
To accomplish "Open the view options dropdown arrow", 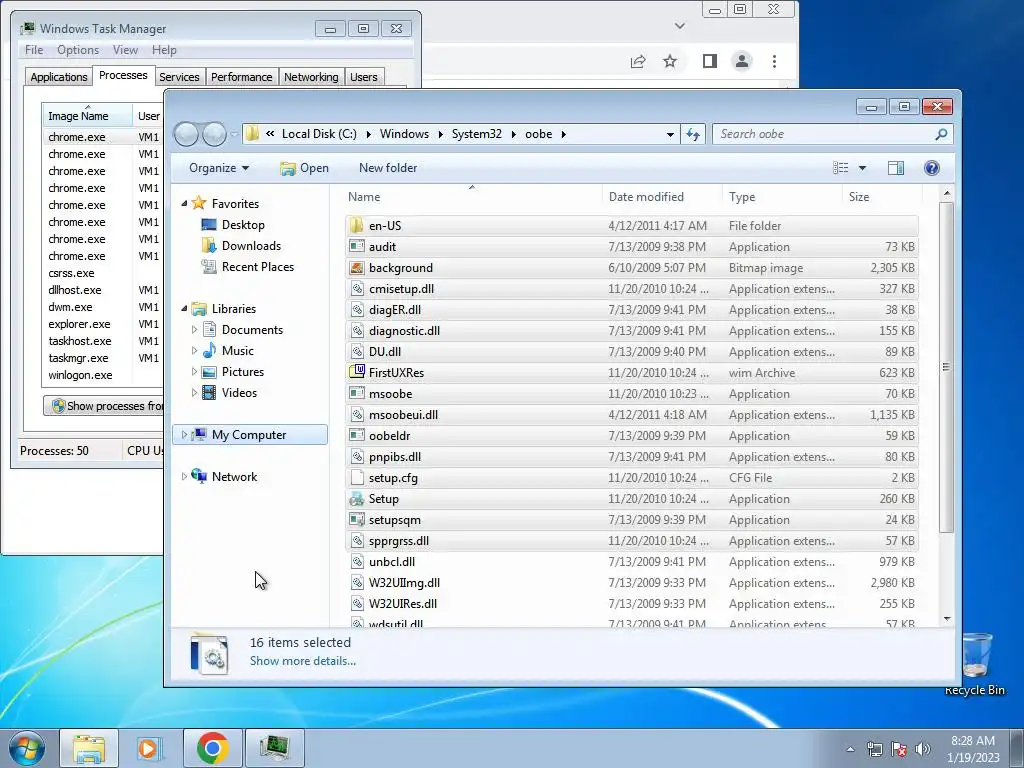I will [862, 168].
